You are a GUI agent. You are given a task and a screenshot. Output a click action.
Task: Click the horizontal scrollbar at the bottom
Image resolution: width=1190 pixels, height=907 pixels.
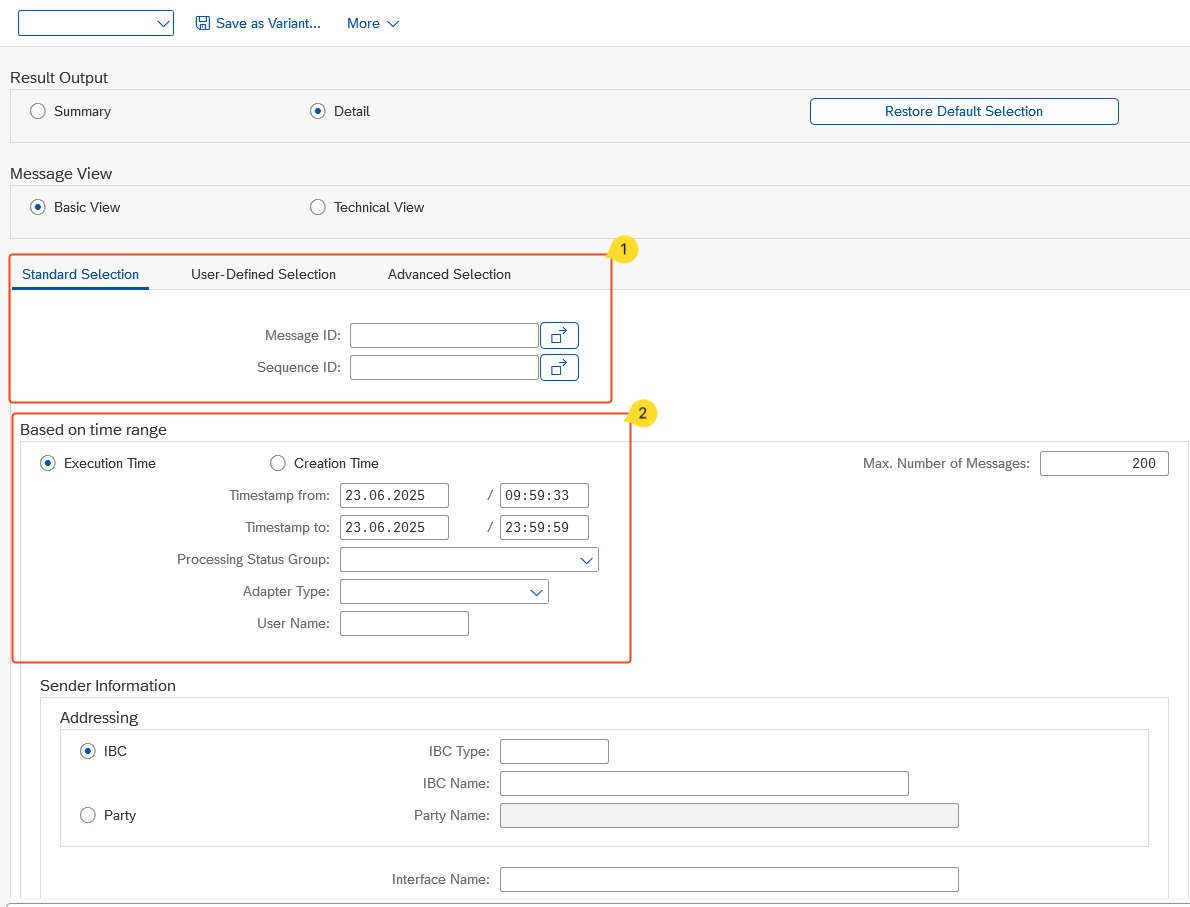[595, 903]
